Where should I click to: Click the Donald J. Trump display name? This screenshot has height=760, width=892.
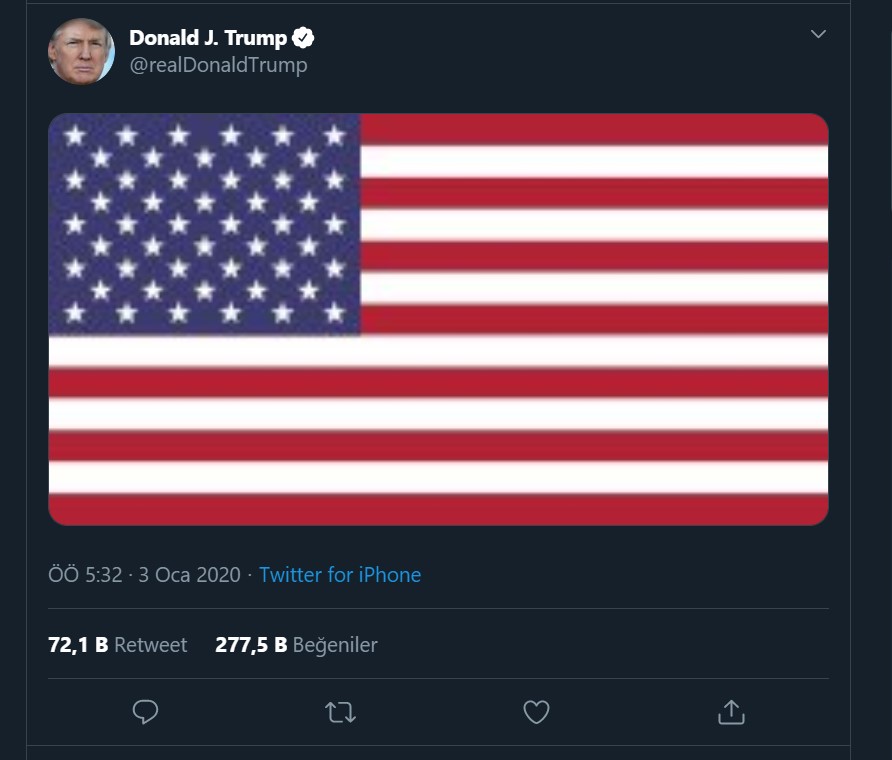pyautogui.click(x=208, y=38)
